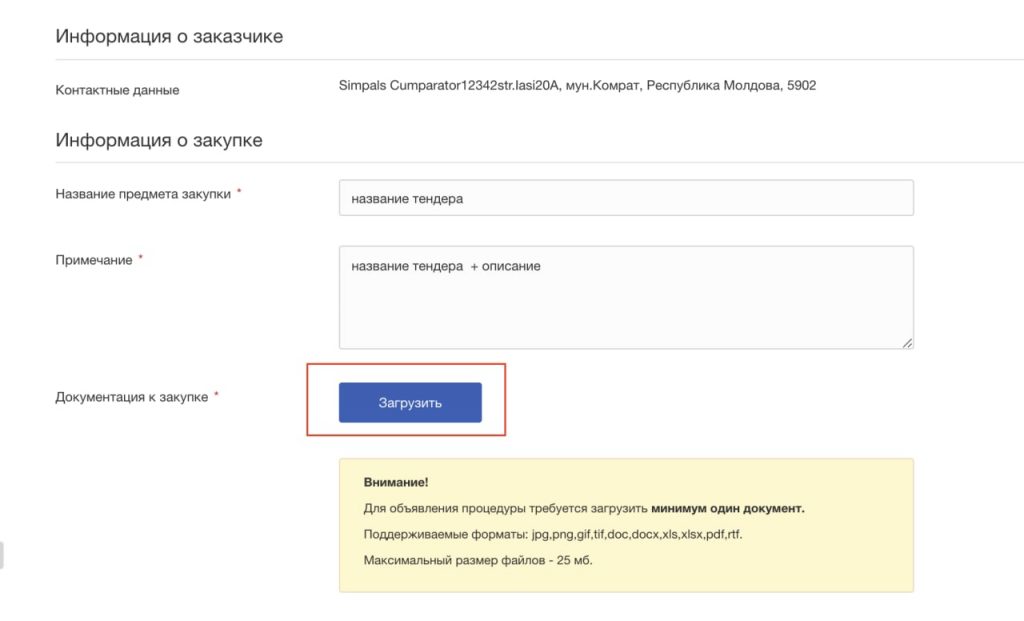This screenshot has height=621, width=1024.
Task: Click the Контактные данные label
Action: 117,90
